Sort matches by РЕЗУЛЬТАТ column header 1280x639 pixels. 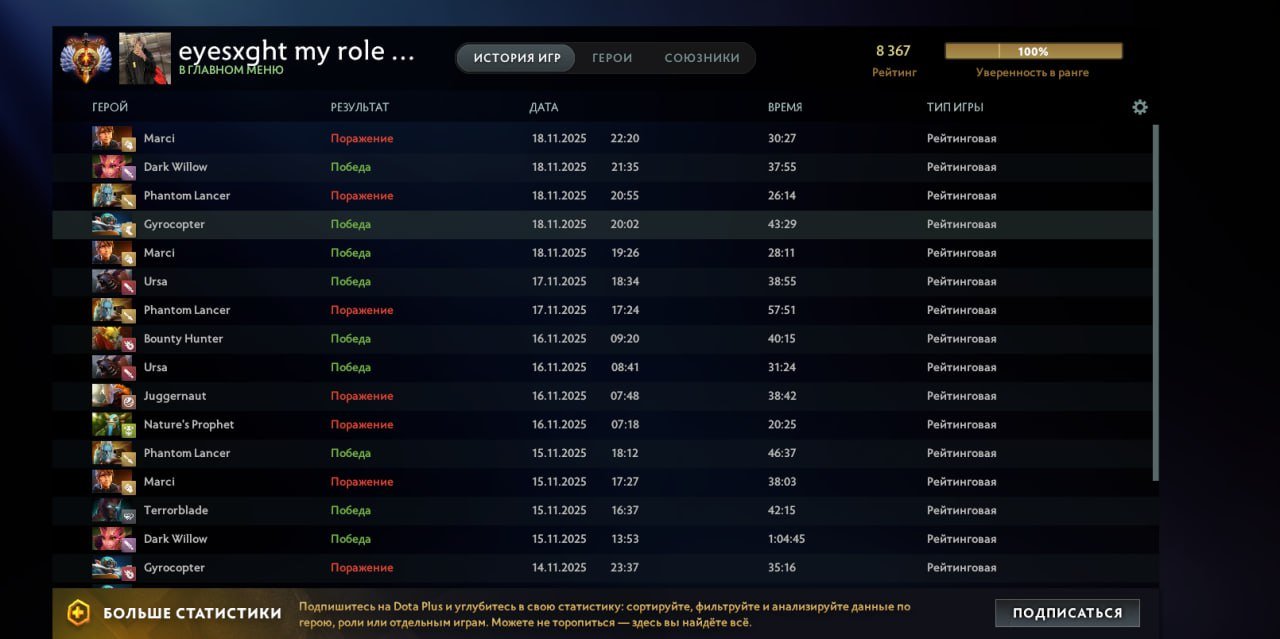coord(359,107)
